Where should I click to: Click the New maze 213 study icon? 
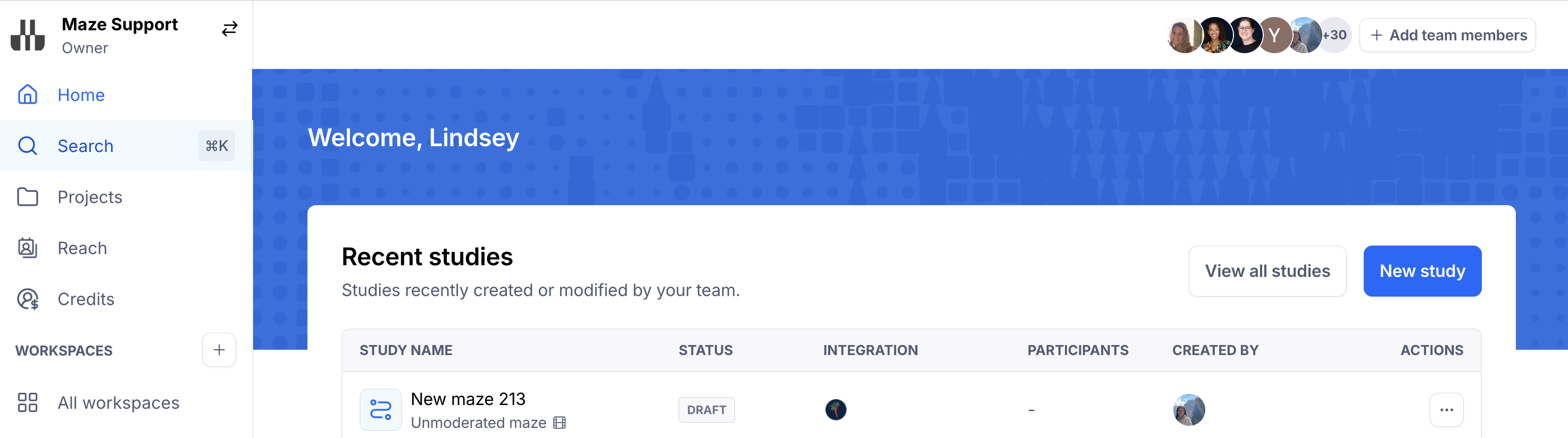[380, 410]
